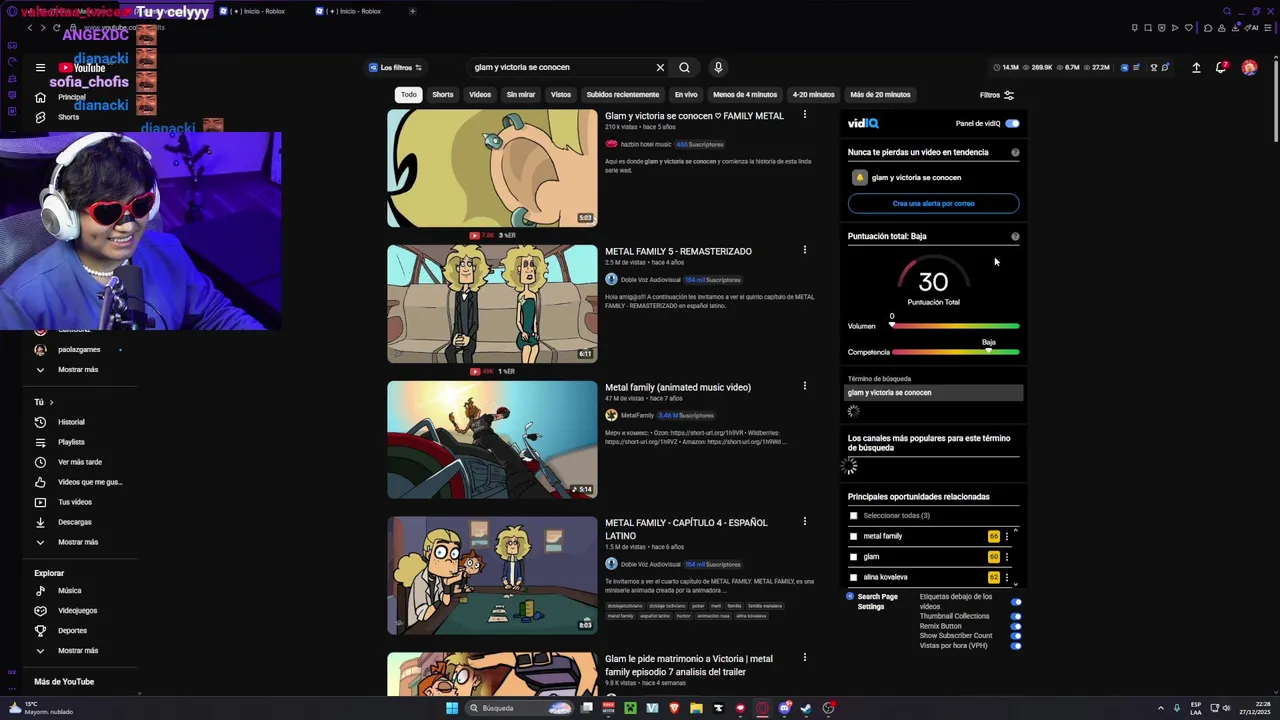Check the glam keyword checkbox
The width and height of the screenshot is (1280, 720).
[x=853, y=557]
